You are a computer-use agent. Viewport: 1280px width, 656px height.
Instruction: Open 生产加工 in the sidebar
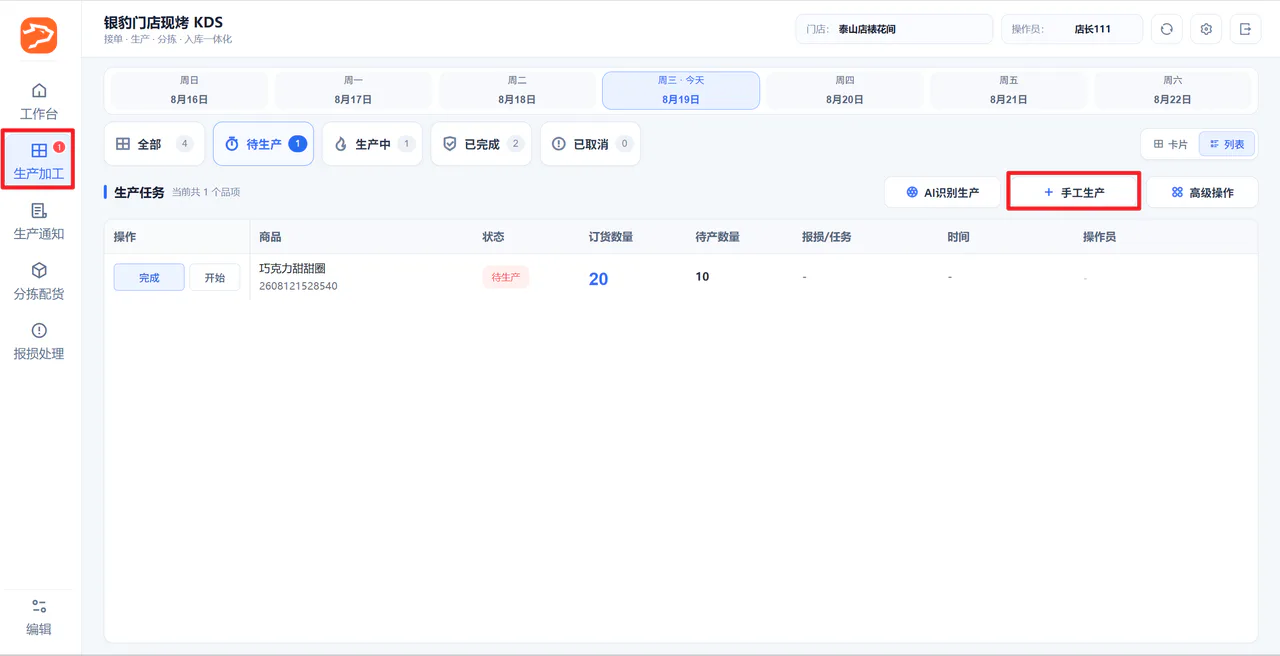pos(39,161)
